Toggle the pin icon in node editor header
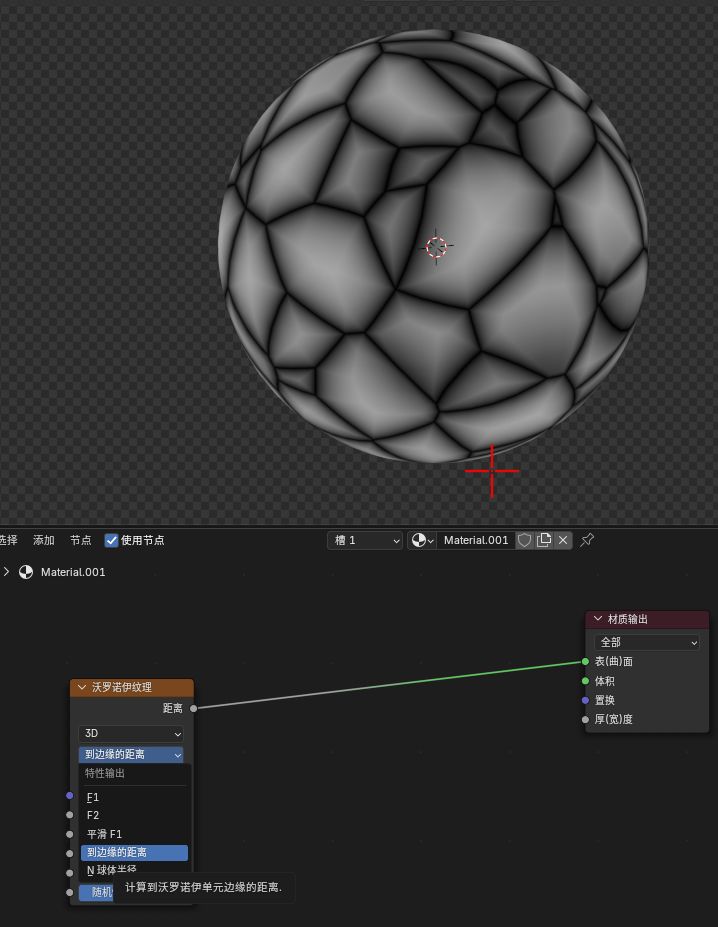 pos(587,540)
